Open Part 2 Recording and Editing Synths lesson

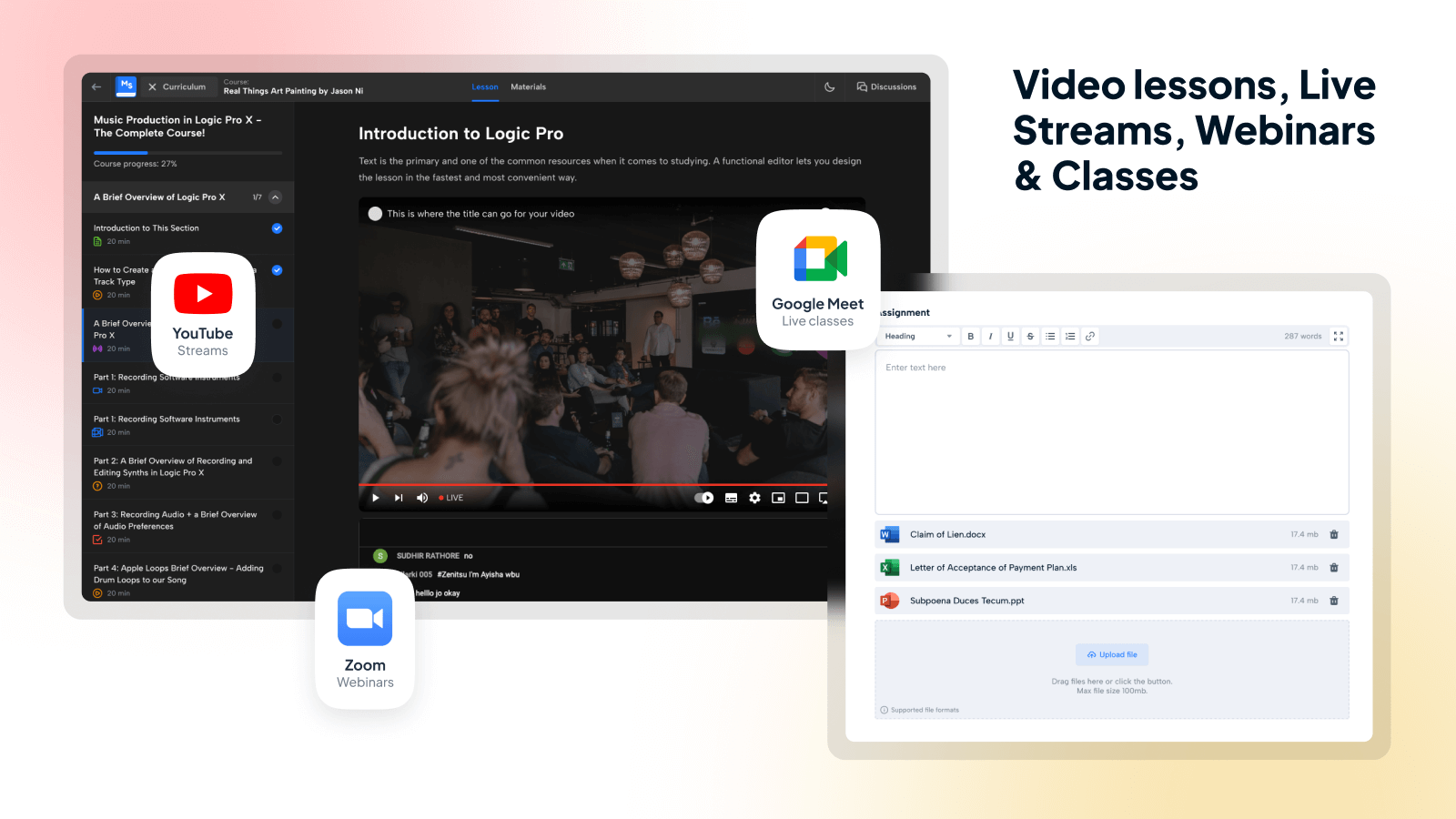[x=187, y=472]
